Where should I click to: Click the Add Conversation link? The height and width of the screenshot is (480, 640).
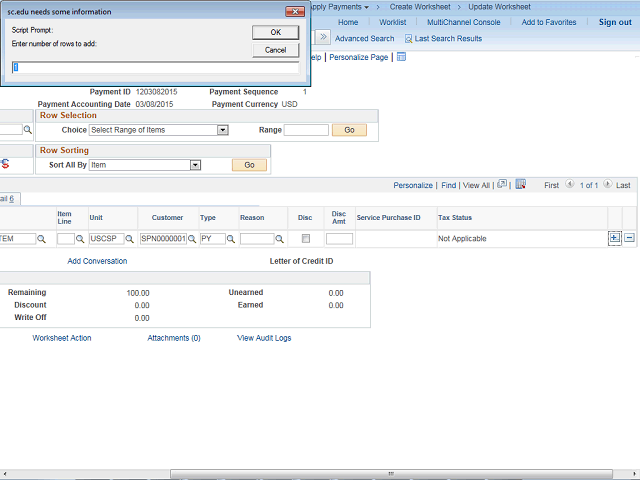tap(97, 261)
